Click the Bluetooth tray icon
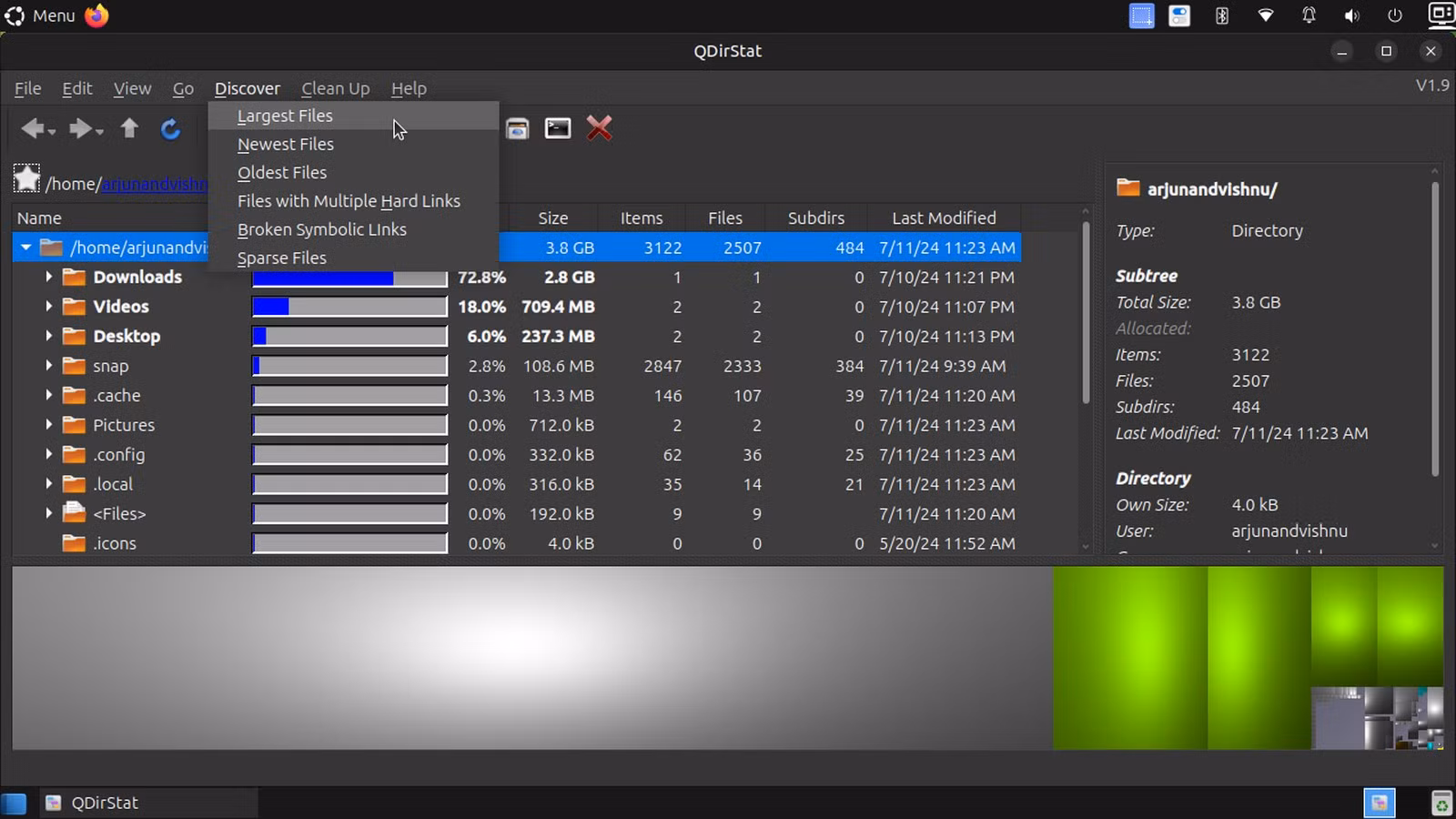The height and width of the screenshot is (819, 1456). pyautogui.click(x=1222, y=15)
